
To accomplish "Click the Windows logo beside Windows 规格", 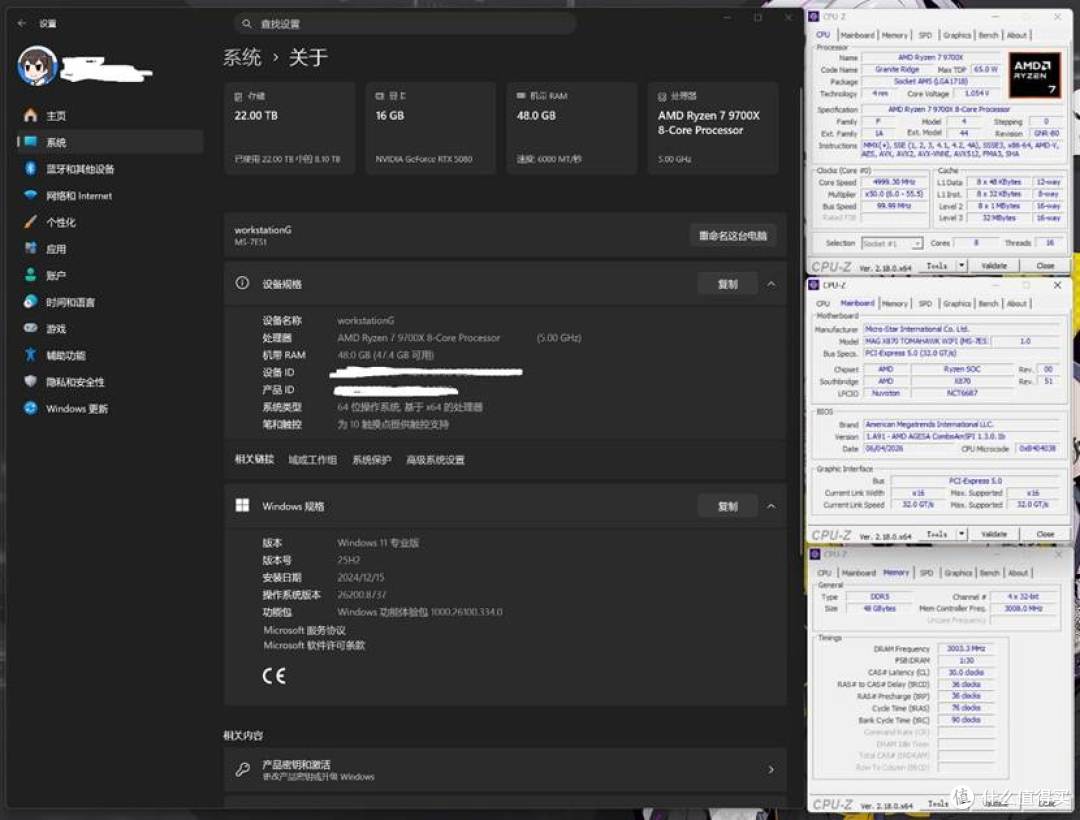I will pyautogui.click(x=242, y=505).
